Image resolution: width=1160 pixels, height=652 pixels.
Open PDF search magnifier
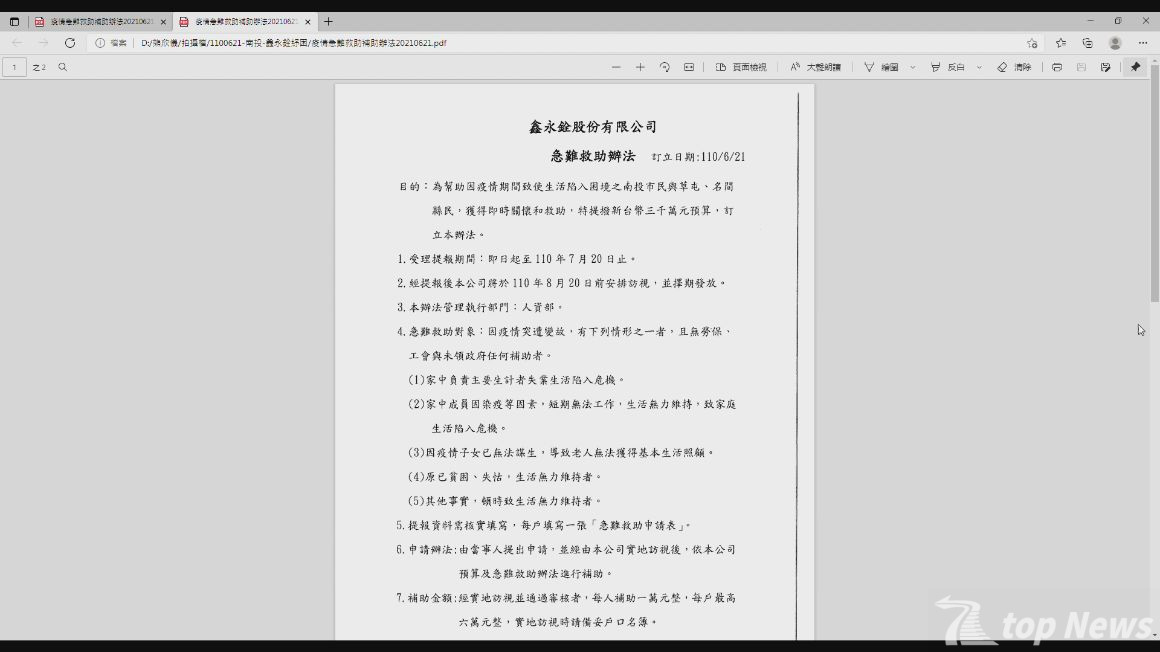63,67
